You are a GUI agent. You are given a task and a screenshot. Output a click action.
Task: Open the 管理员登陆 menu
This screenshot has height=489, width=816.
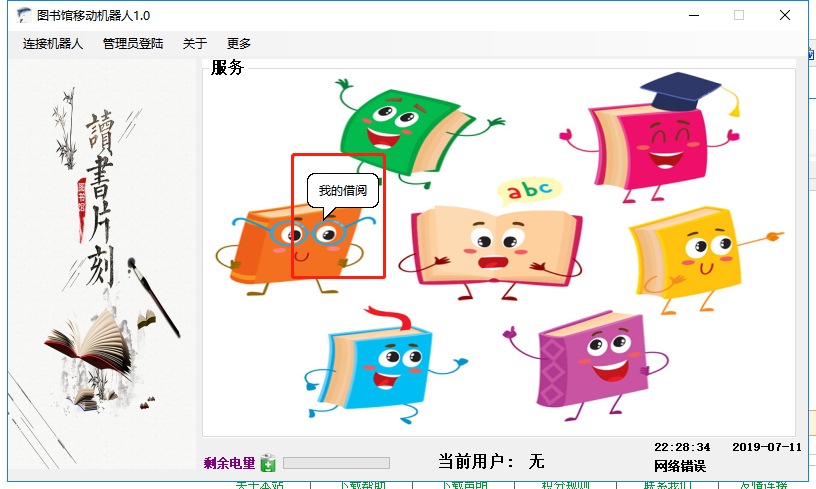[x=133, y=44]
